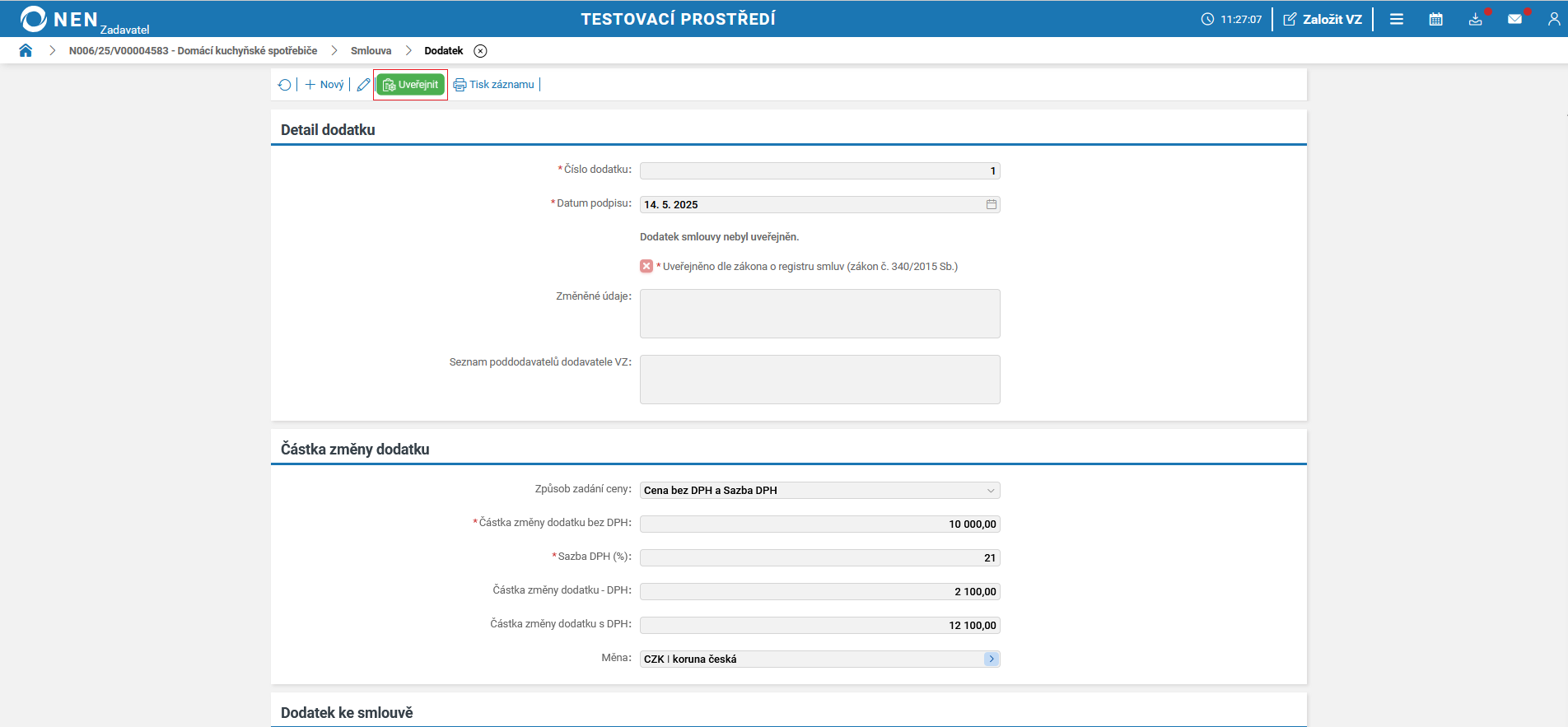Click Tisk záznamu print button
This screenshot has height=727, width=1568.
(494, 85)
